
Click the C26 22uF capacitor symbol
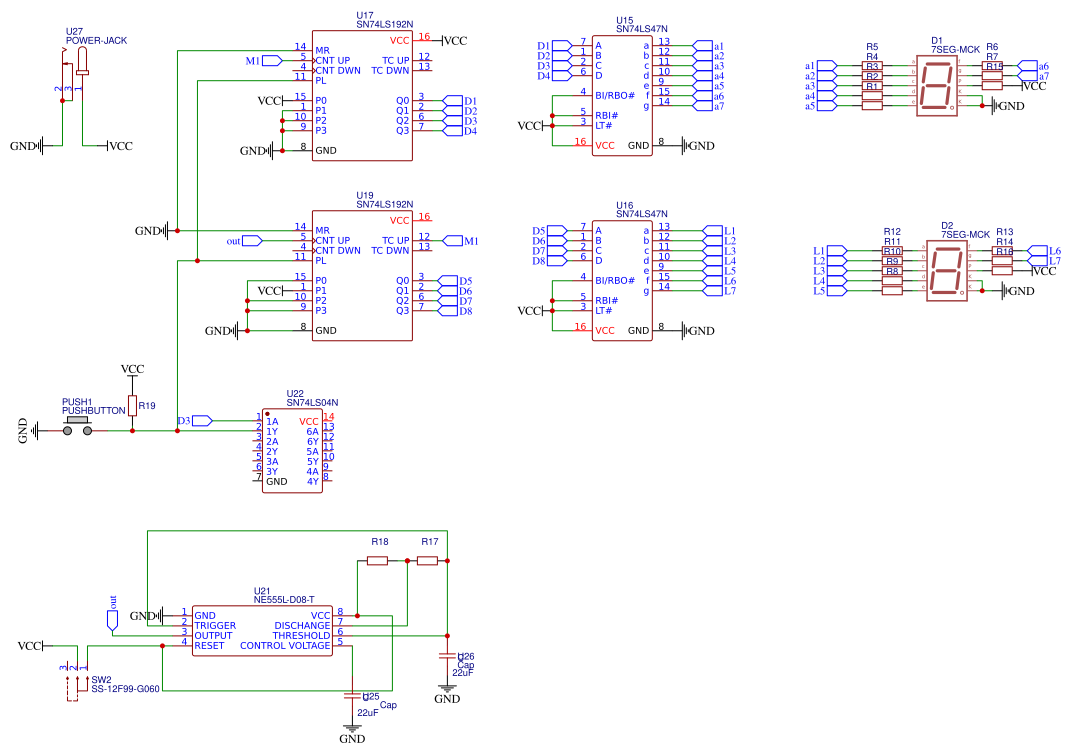coord(447,655)
